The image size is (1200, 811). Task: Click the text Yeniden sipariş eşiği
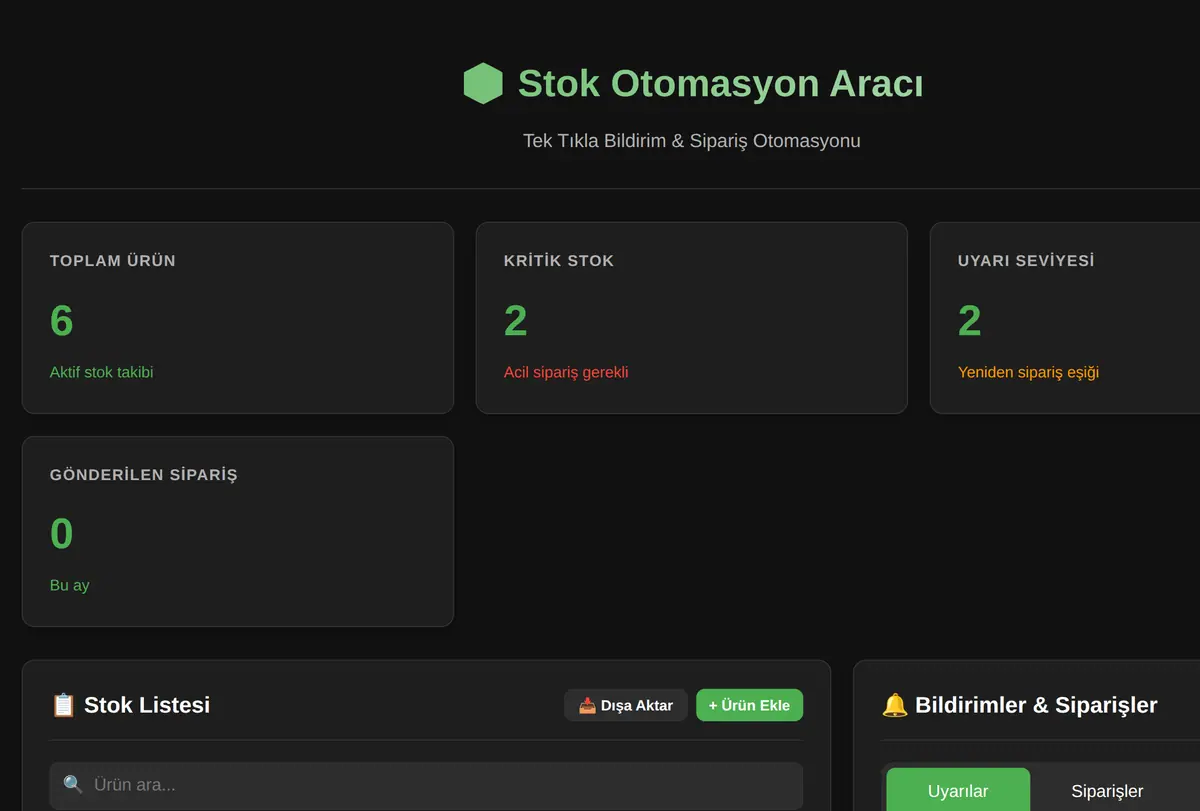(x=1028, y=372)
